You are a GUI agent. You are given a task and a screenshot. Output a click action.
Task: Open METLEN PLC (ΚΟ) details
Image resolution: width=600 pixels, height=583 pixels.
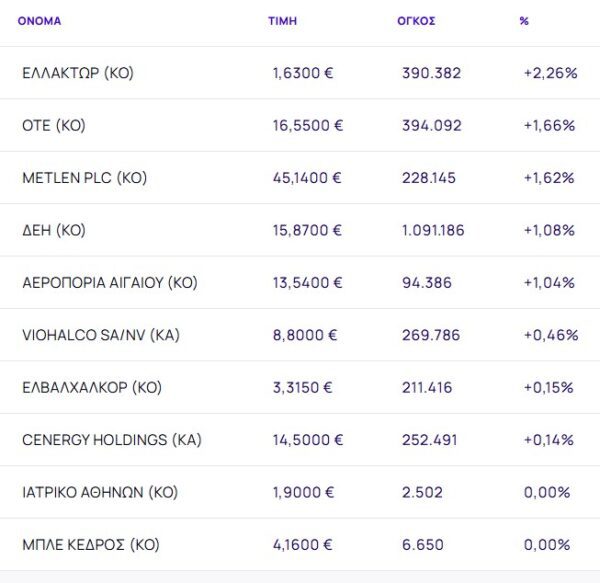pyautogui.click(x=84, y=178)
